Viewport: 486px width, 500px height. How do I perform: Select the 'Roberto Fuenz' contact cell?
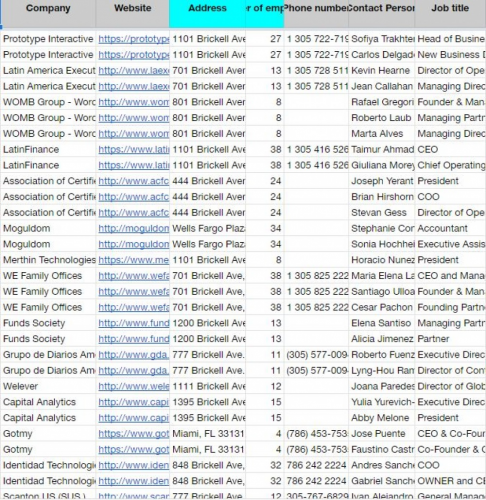pos(382,355)
